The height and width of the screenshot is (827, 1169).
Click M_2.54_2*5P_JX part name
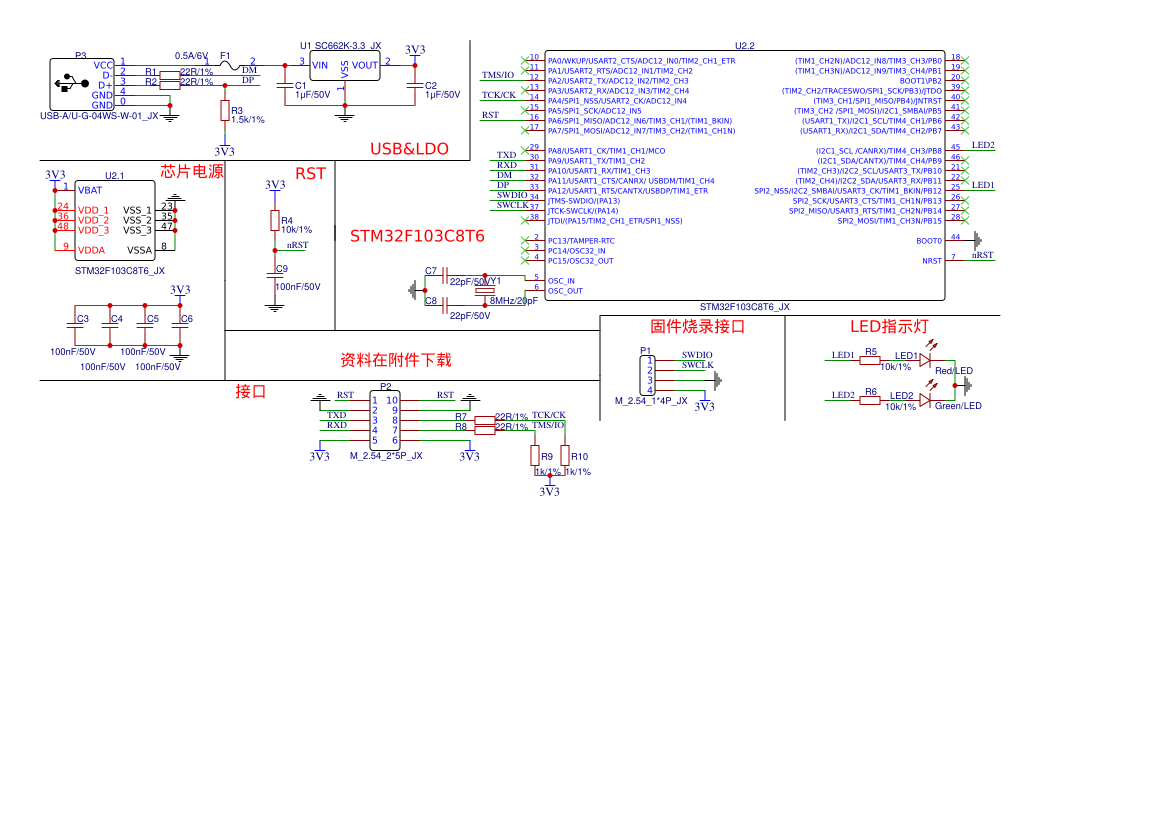(x=386, y=456)
